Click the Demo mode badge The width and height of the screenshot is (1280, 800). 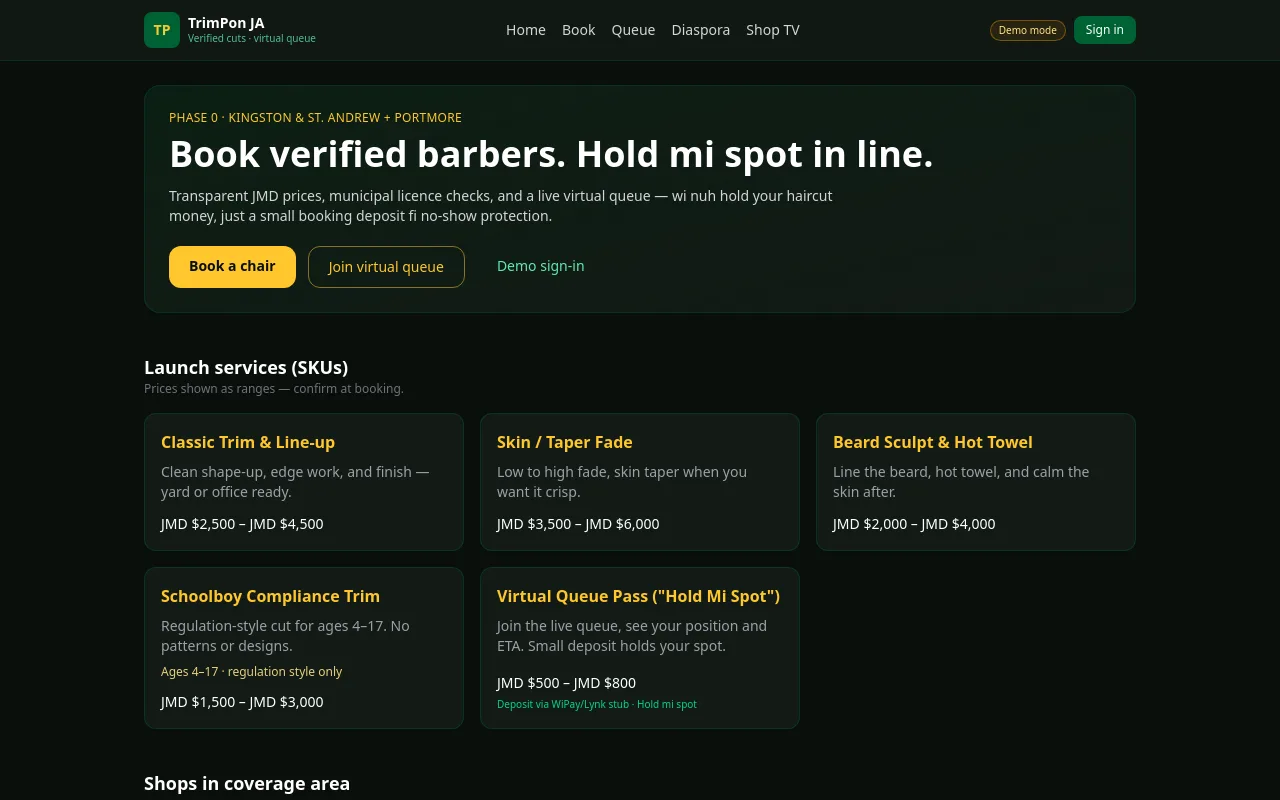pos(1028,30)
